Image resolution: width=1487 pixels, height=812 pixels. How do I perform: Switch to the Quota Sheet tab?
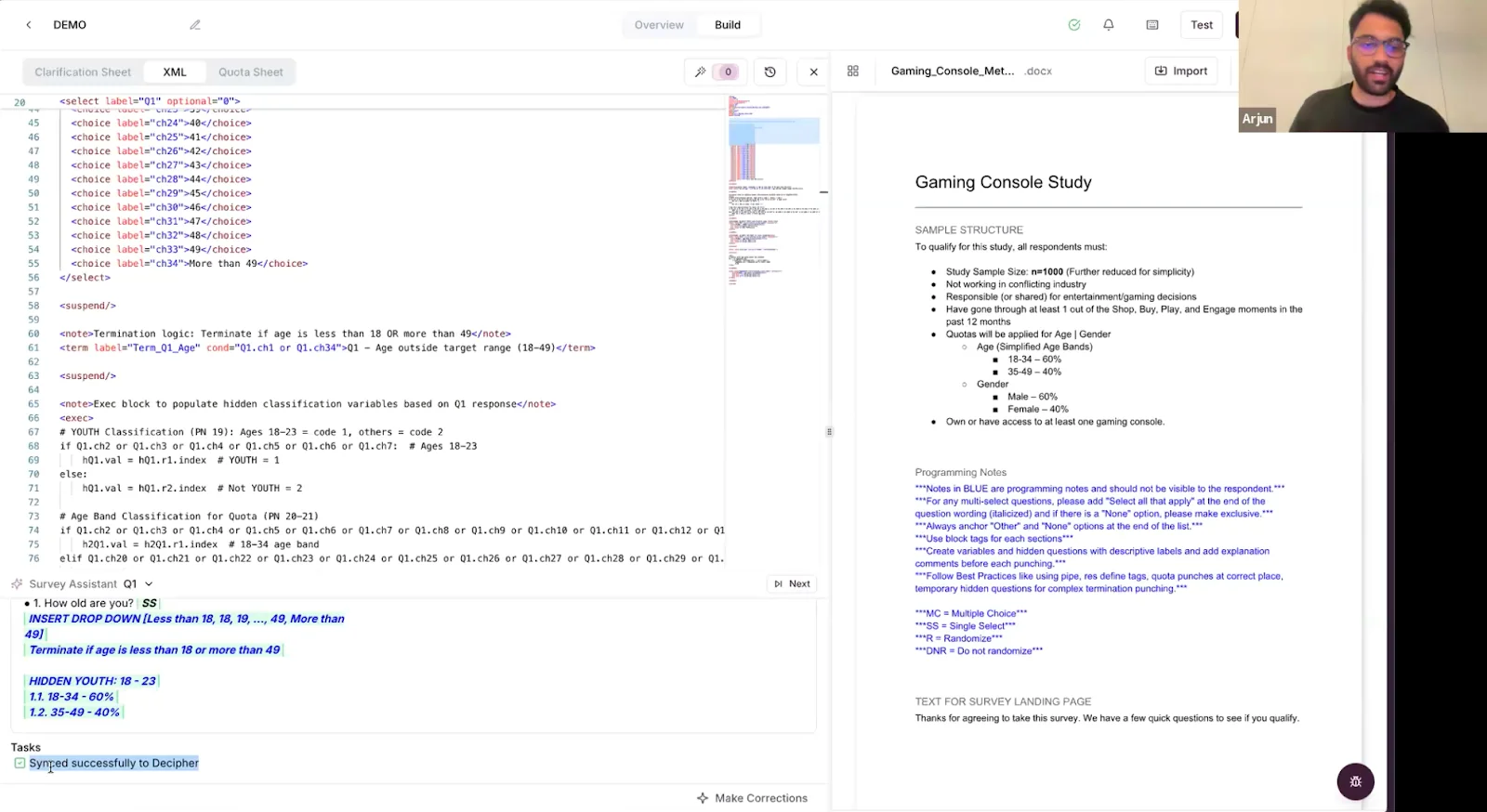click(251, 72)
